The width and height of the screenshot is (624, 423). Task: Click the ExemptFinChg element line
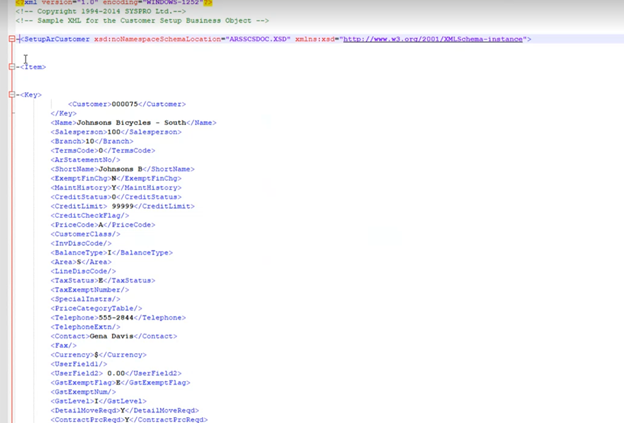[x=116, y=178]
